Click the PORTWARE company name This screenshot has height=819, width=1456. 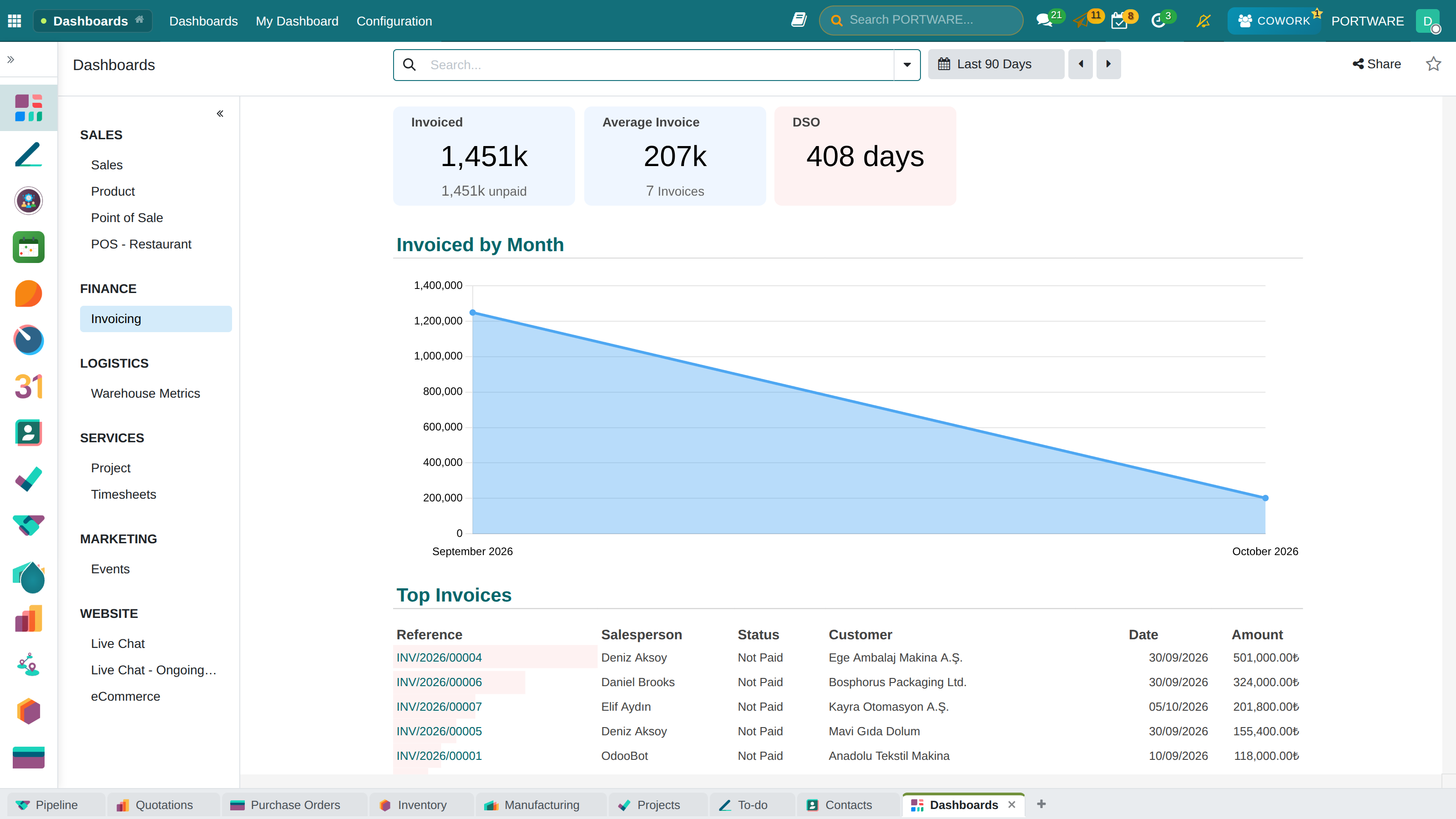(1367, 21)
